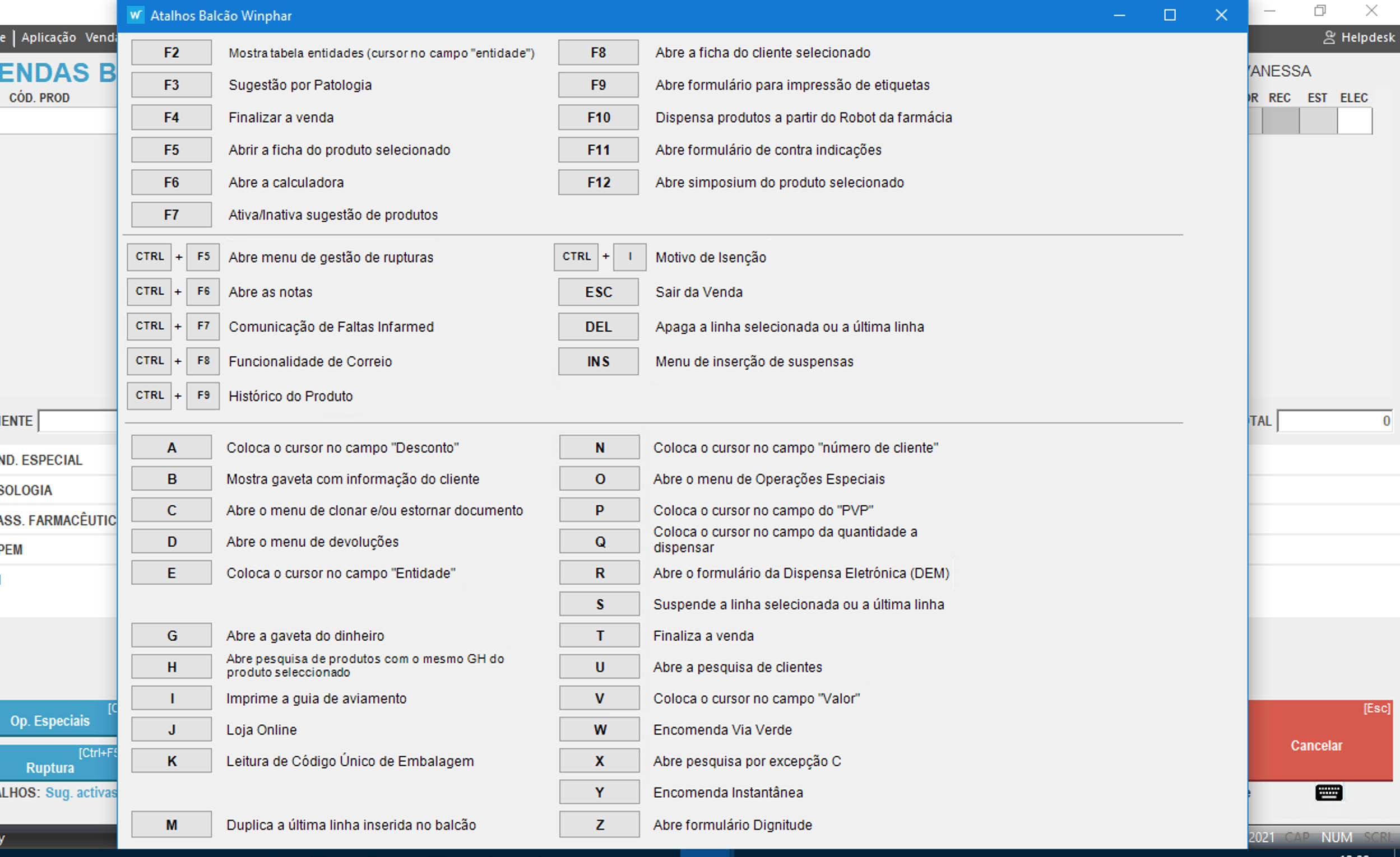The height and width of the screenshot is (857, 1400).
Task: Click the red Cancelar button
Action: 1316,744
